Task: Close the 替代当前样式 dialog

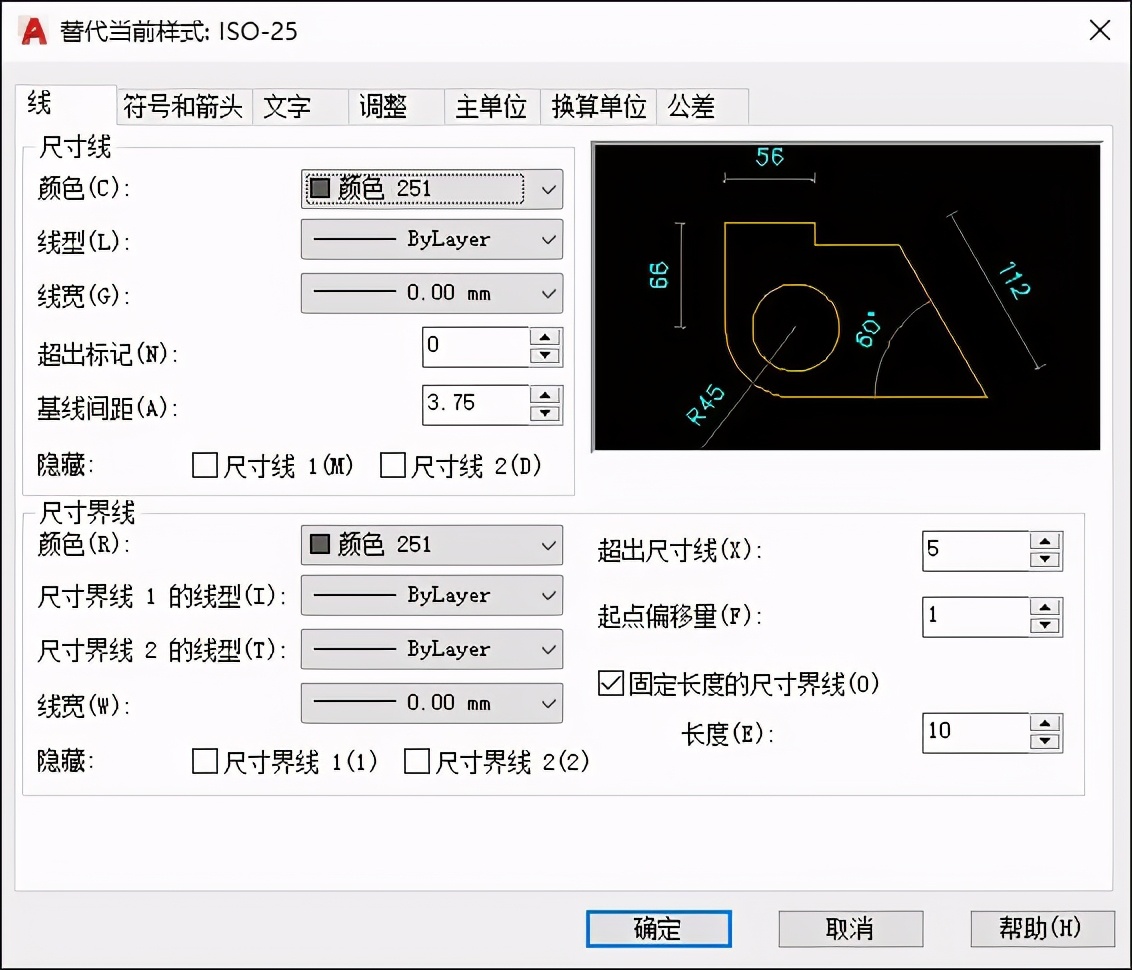Action: click(1100, 30)
